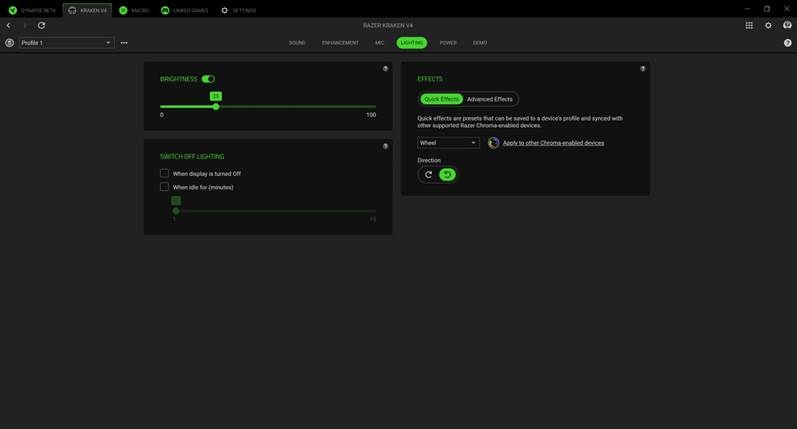Go back with the back arrow
The height and width of the screenshot is (429, 797).
[x=9, y=25]
